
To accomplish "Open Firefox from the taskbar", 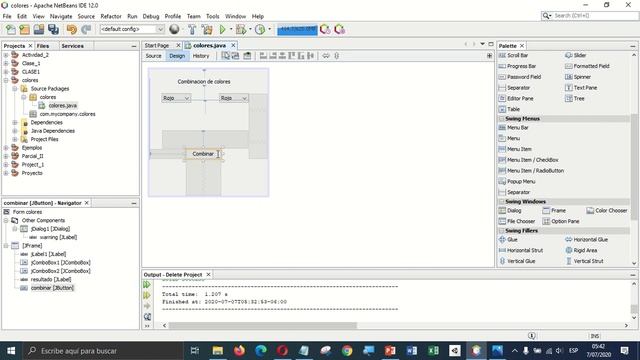I will point(239,351).
